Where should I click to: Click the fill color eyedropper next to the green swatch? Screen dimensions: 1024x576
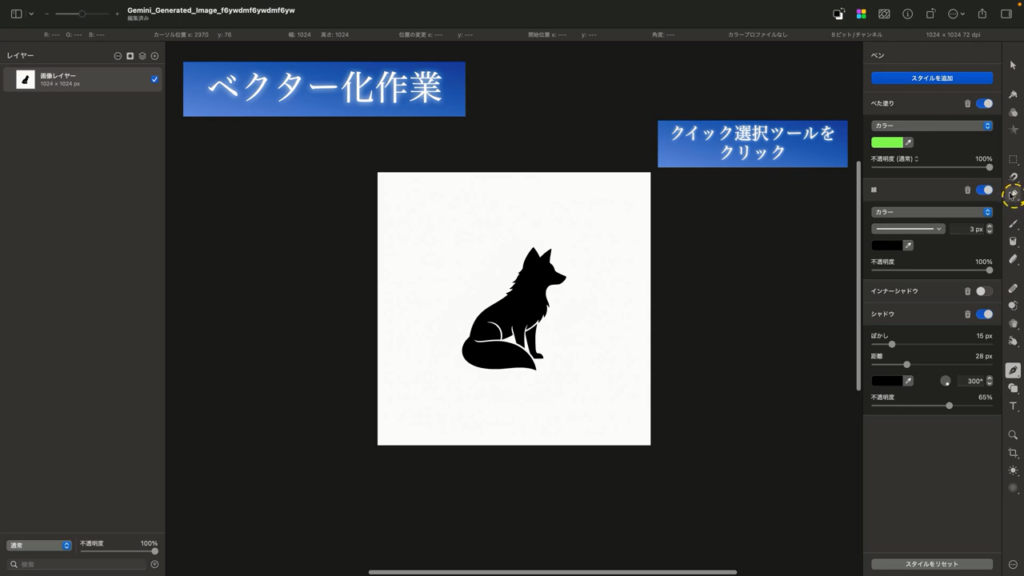point(908,142)
